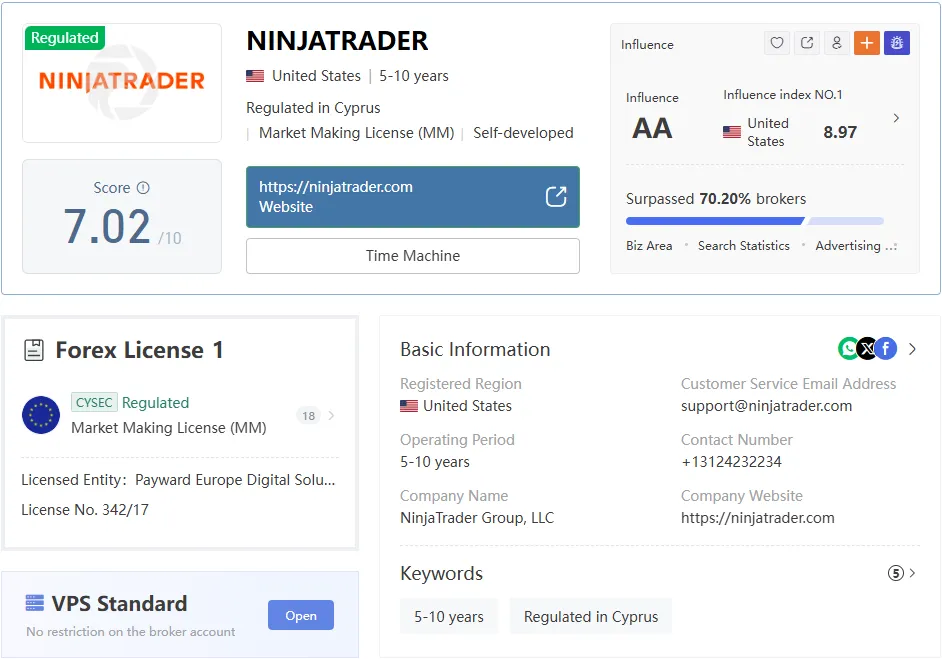
Task: Click License No. 342/17 text
Action: tap(85, 509)
